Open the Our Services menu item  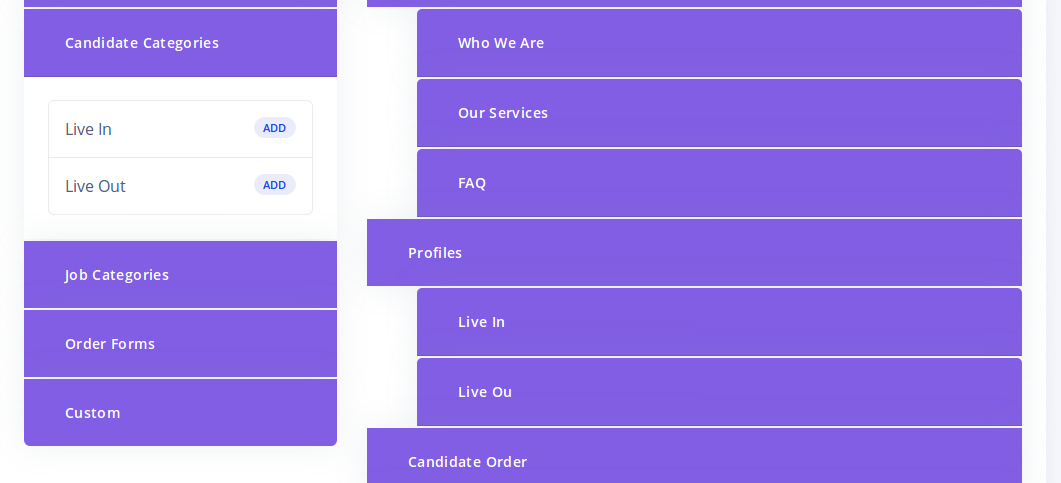(x=719, y=113)
